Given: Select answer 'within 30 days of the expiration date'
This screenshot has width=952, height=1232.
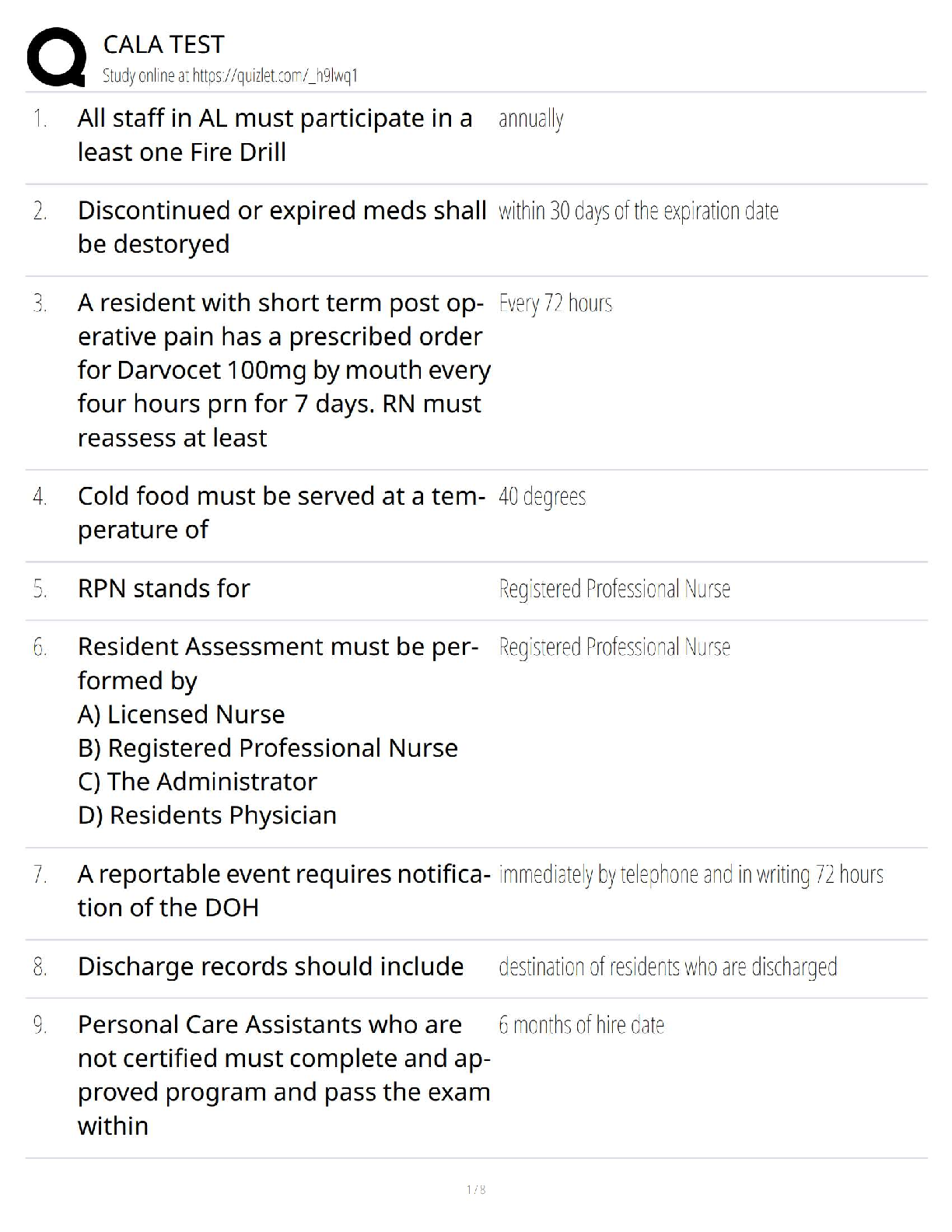Looking at the screenshot, I should pyautogui.click(x=638, y=211).
